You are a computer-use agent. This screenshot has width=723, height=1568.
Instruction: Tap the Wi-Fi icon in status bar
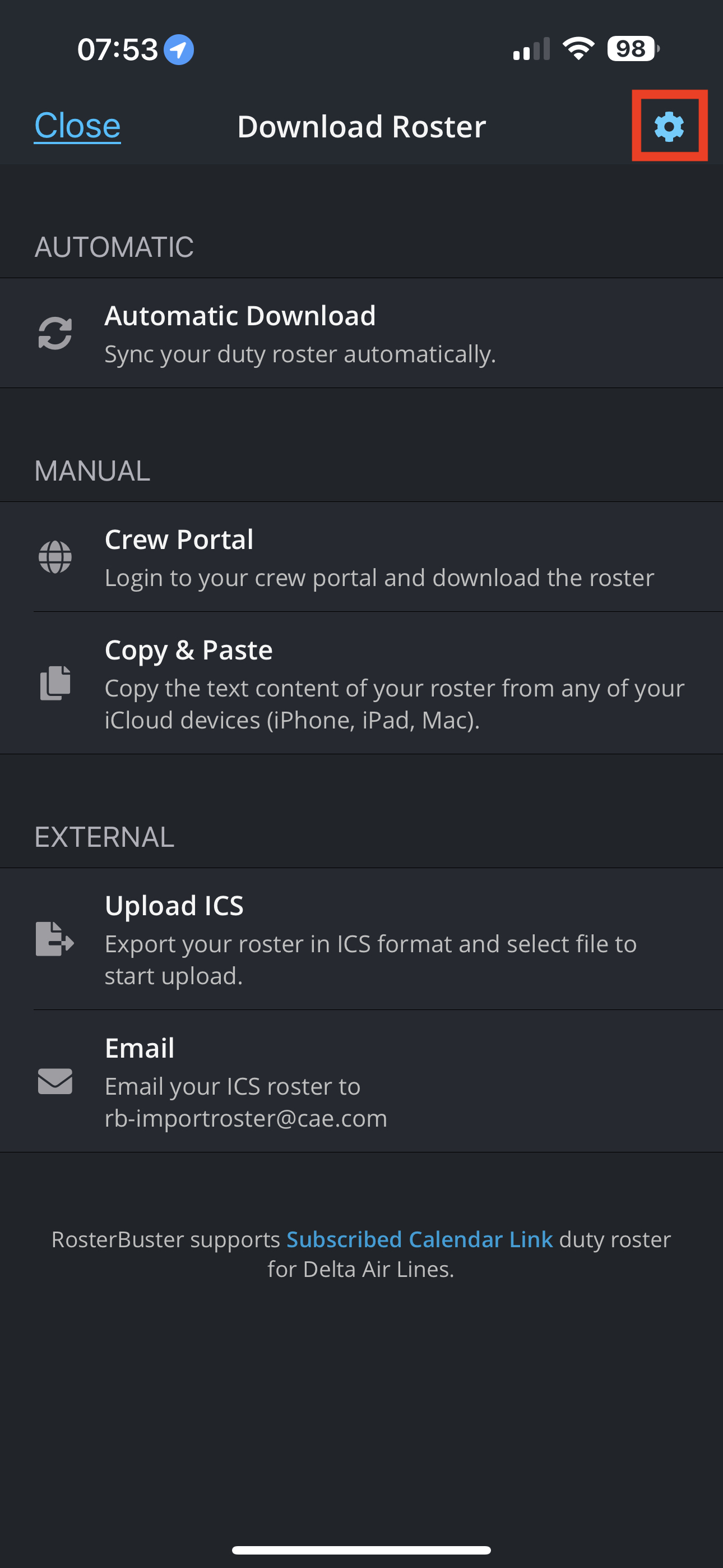click(x=577, y=49)
